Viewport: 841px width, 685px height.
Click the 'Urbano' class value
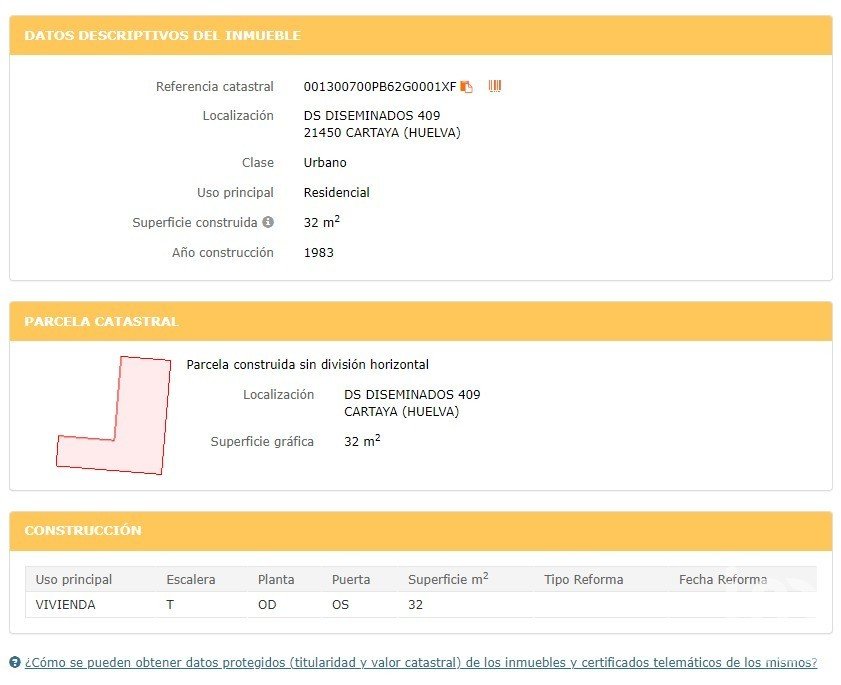tap(325, 163)
